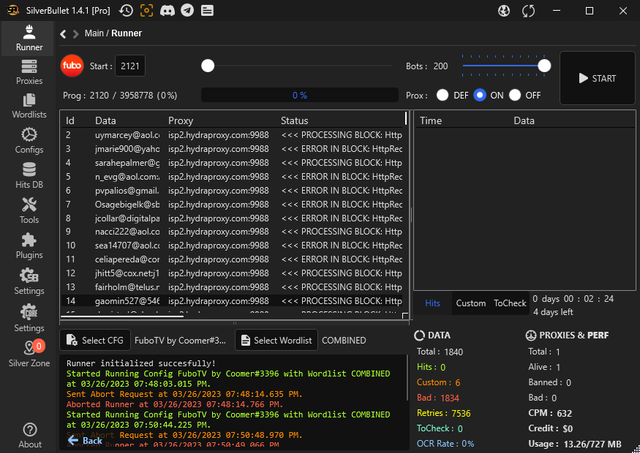Switch to the ToCheck tab
Viewport: 640px width, 453px height.
(x=509, y=303)
